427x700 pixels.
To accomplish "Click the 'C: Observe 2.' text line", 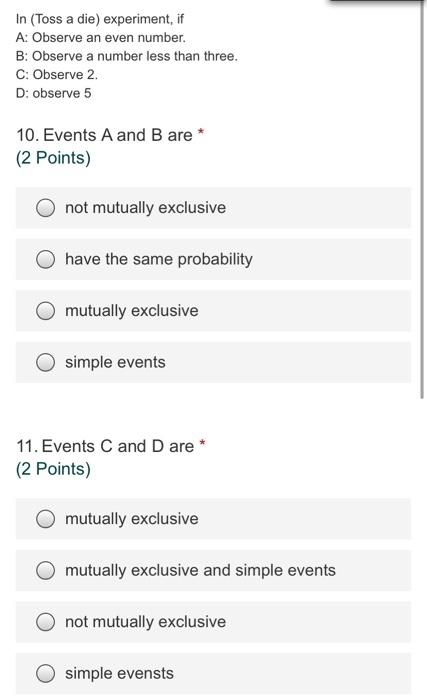I will coord(57,75).
